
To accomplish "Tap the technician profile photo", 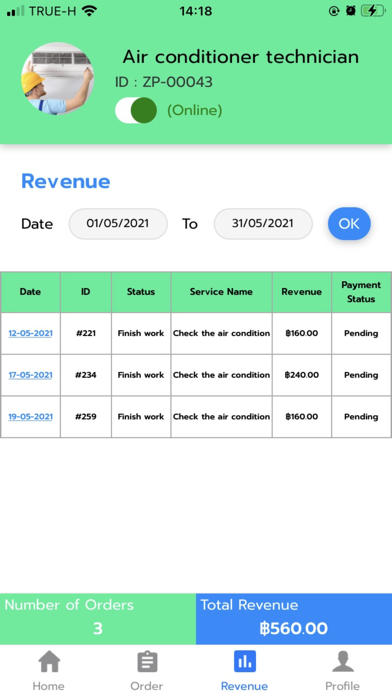I will 58,79.
